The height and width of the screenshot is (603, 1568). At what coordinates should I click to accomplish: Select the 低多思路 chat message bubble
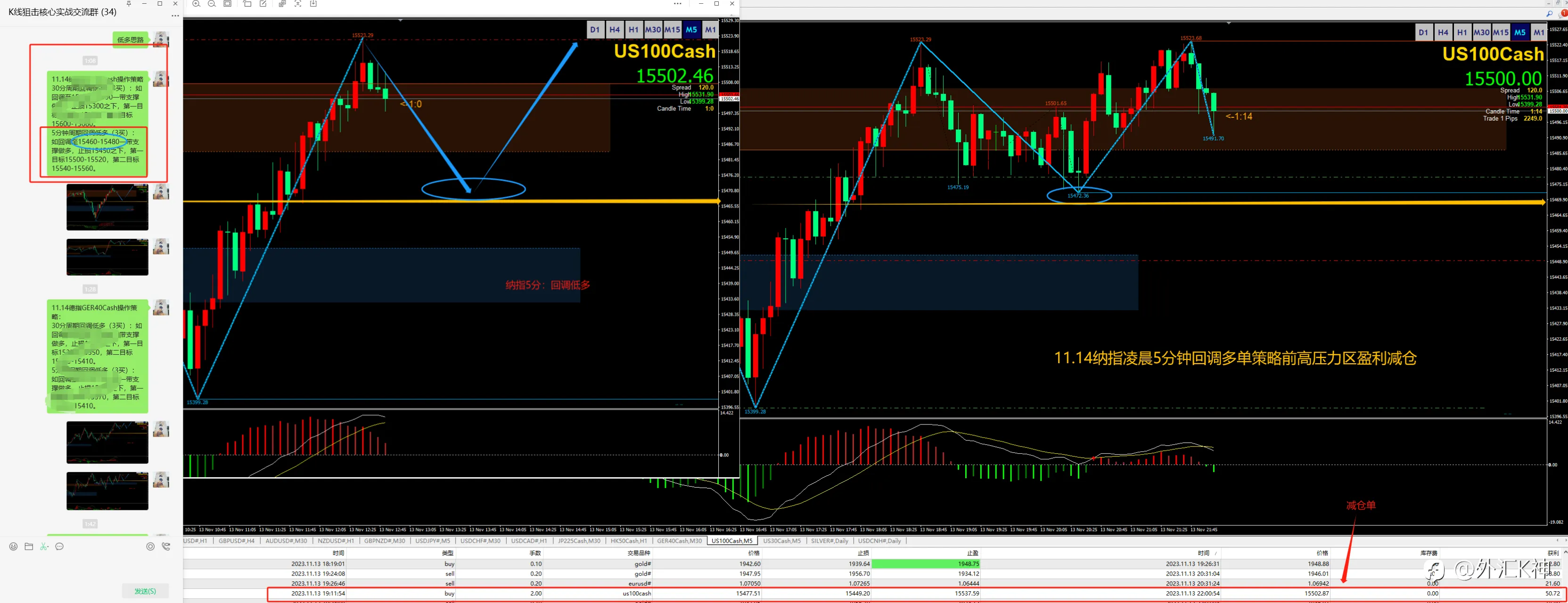point(130,40)
